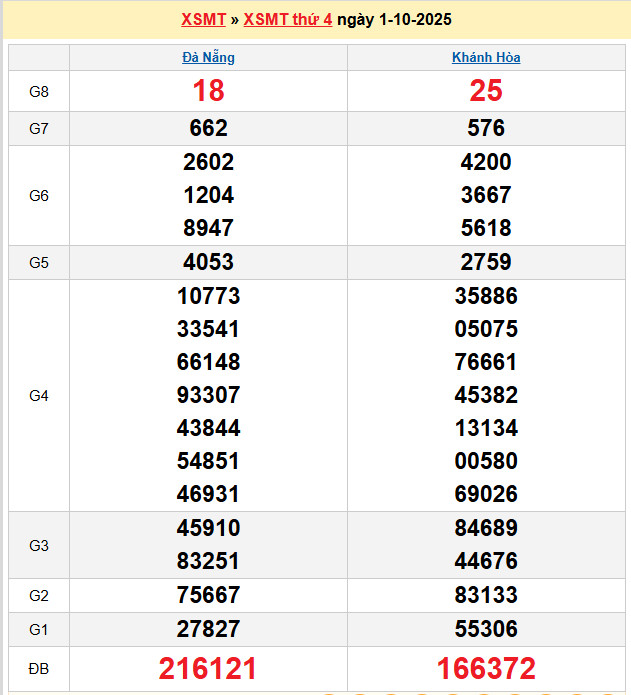Open the XSMT thứ 4 link

click(x=288, y=20)
